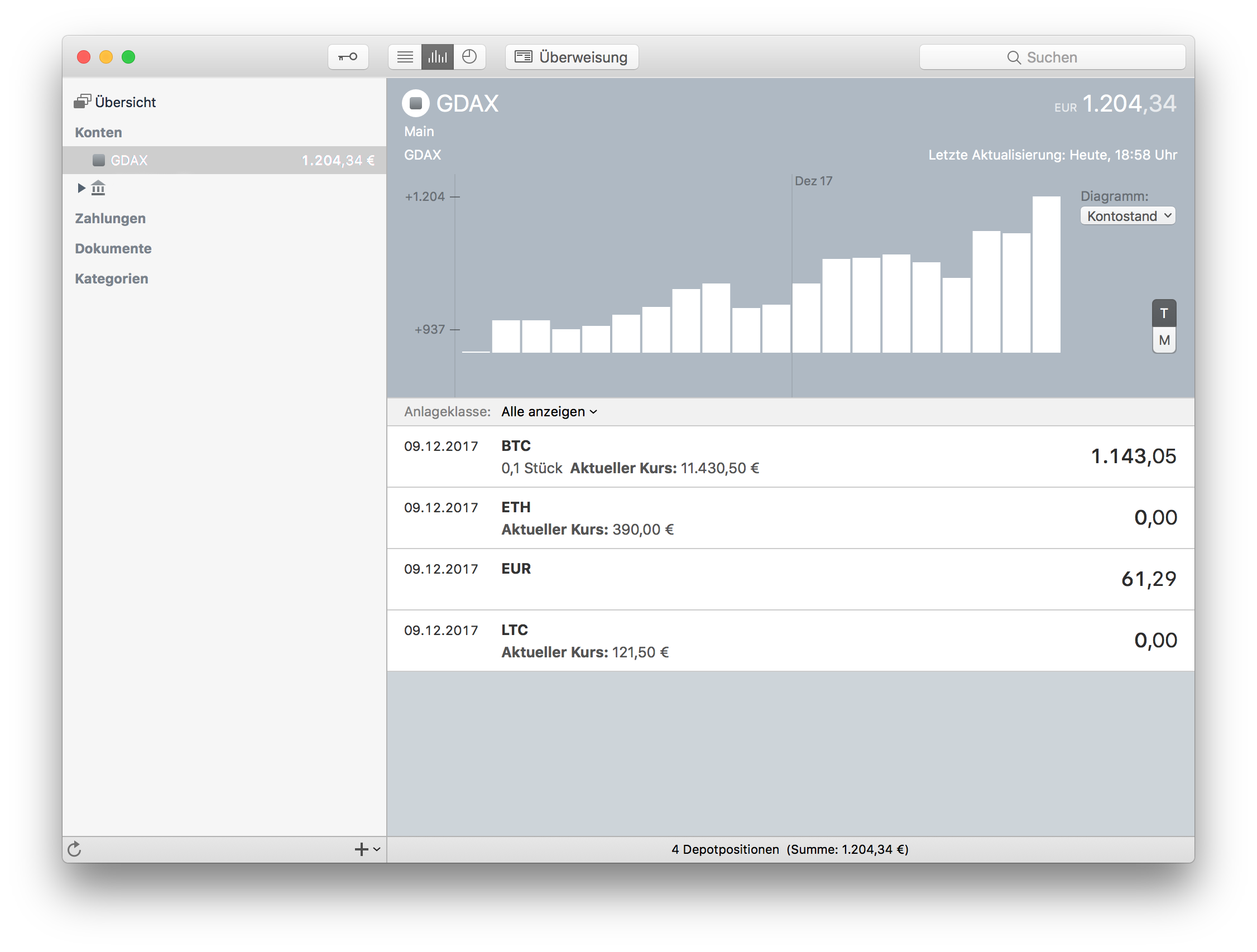Click the plus add account button

click(x=362, y=849)
